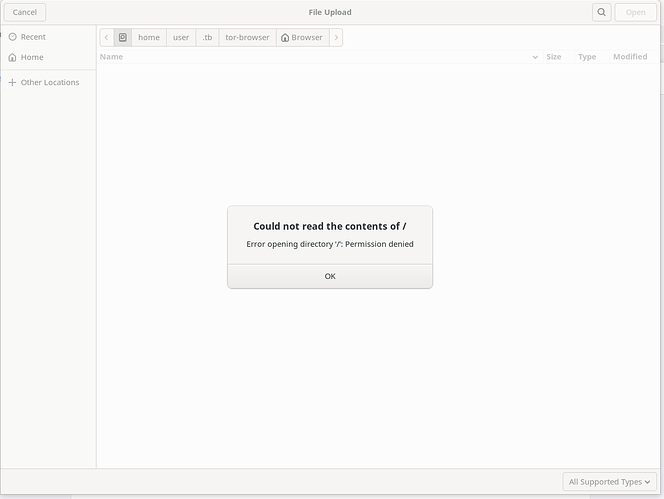Viewport: 664px width, 499px height.
Task: Open the All Supported Types filter dropdown
Action: (610, 481)
